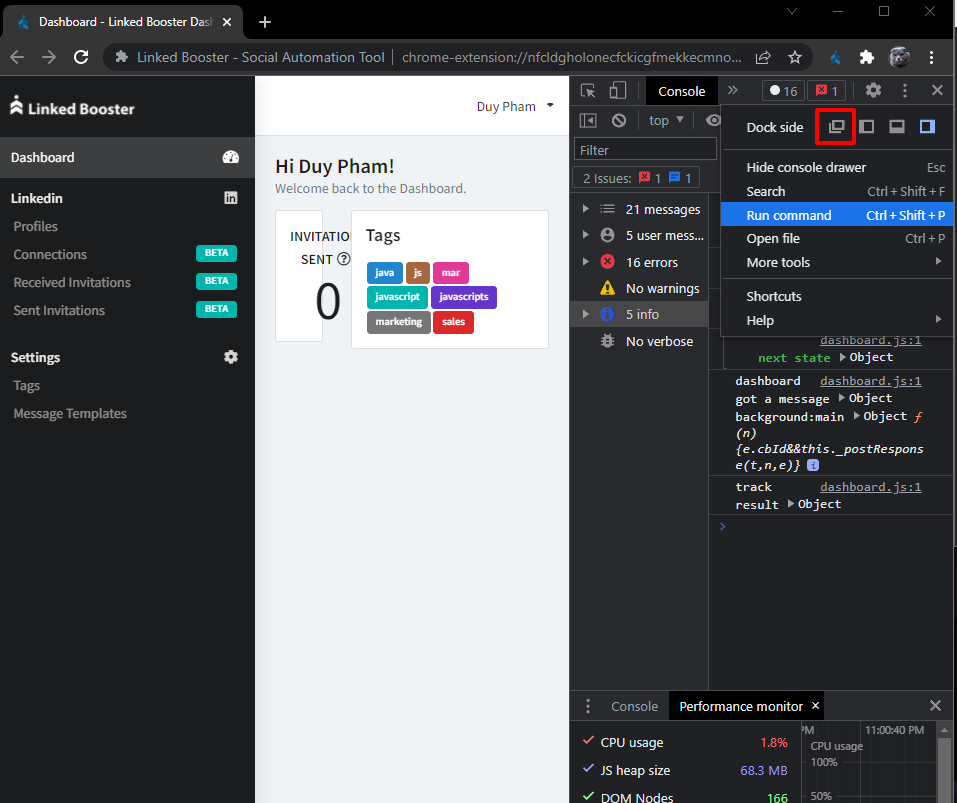
Task: Open Tags under Settings in the sidebar
Action: 26,386
